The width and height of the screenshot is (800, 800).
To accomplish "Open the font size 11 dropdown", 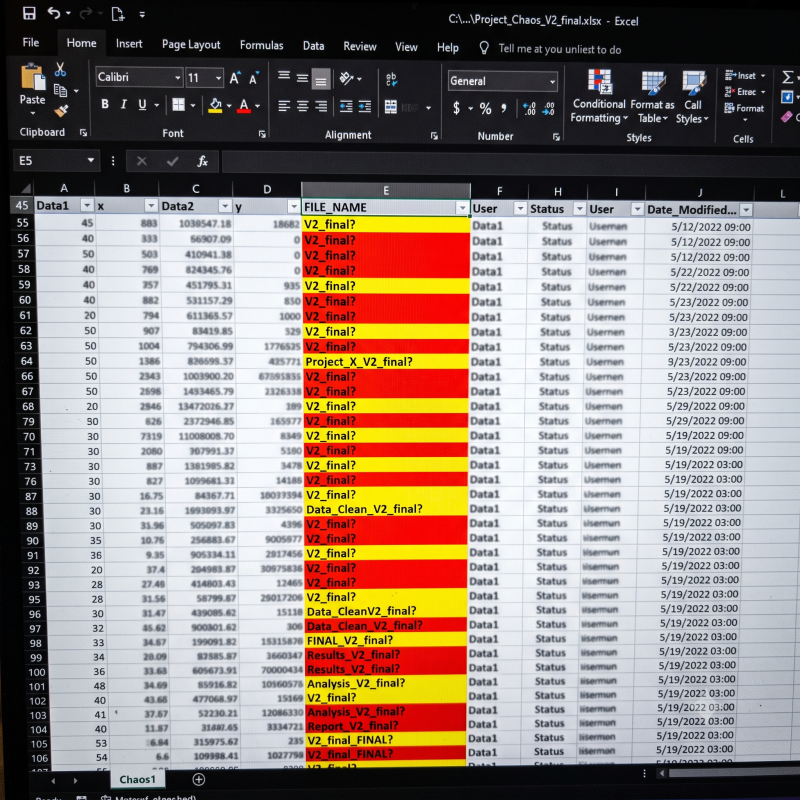I will pyautogui.click(x=218, y=78).
